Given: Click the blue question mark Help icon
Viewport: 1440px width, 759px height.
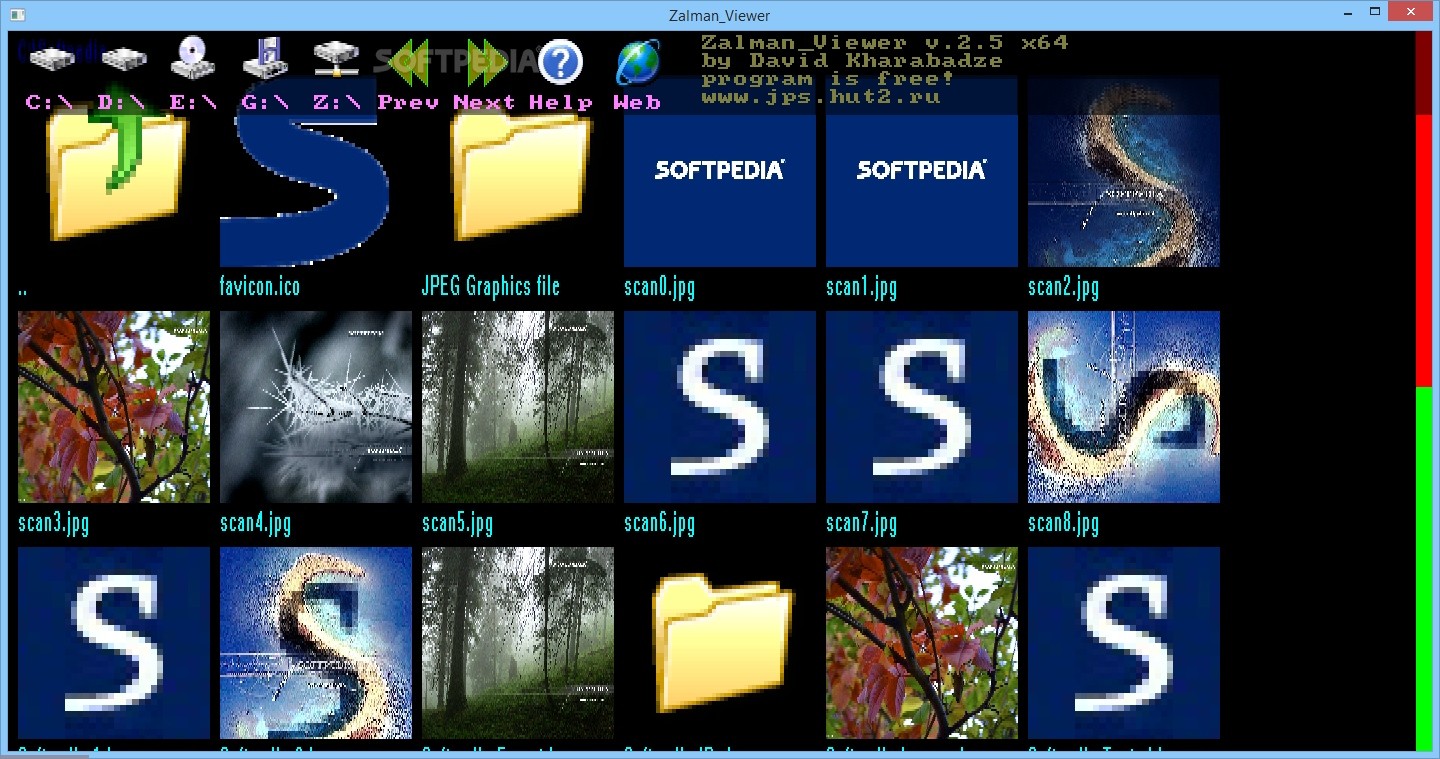Looking at the screenshot, I should tap(560, 62).
